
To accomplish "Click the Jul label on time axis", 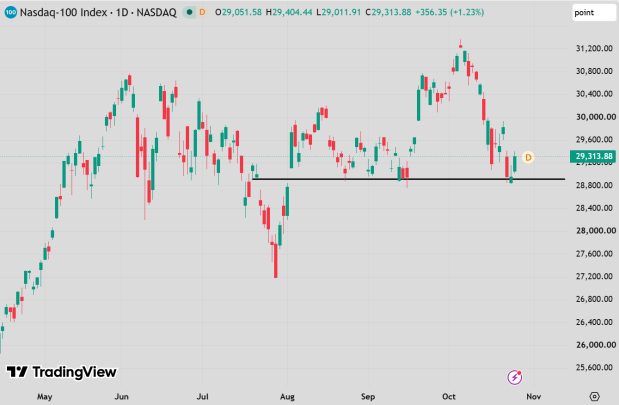I will point(203,396).
